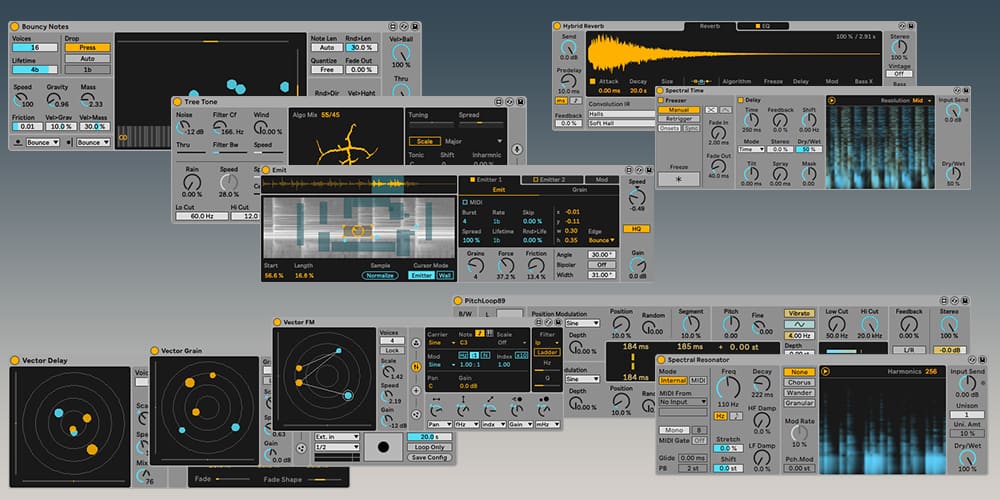Adjust Spread slider in Tree Tone
Viewport: 1000px width, 500px height.
[x=480, y=123]
